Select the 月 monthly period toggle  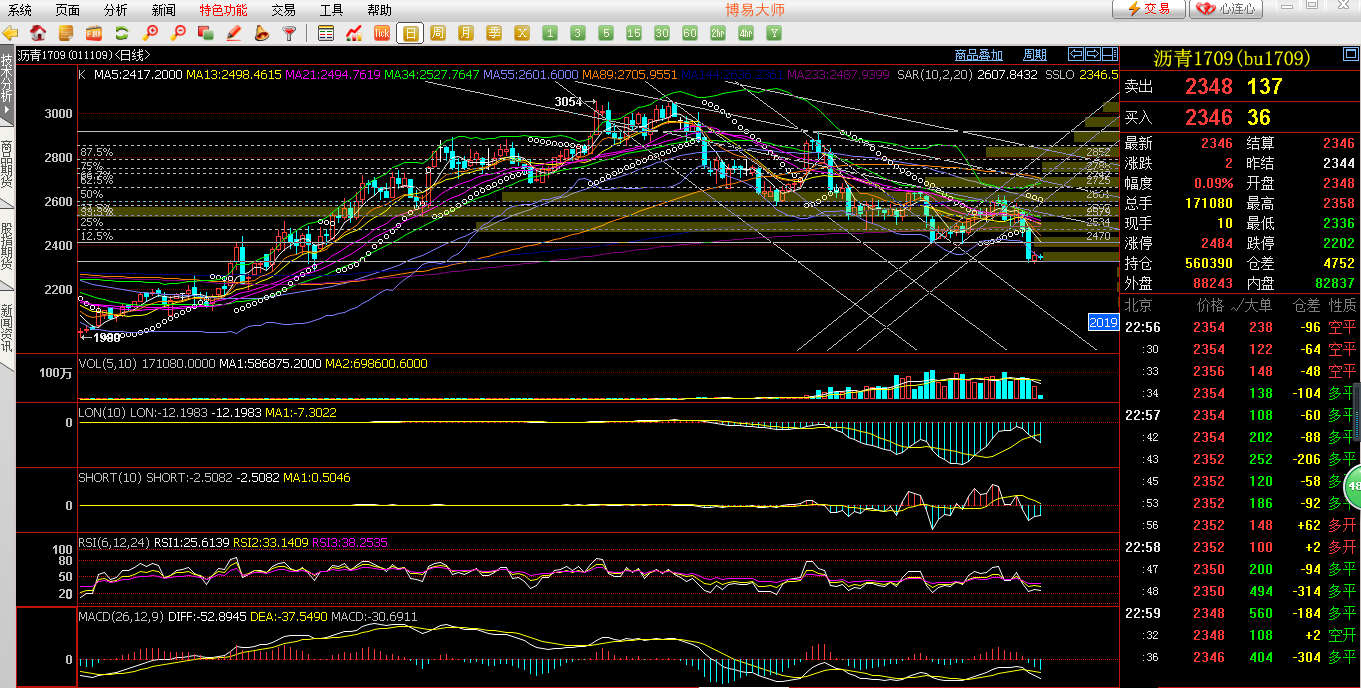(466, 33)
